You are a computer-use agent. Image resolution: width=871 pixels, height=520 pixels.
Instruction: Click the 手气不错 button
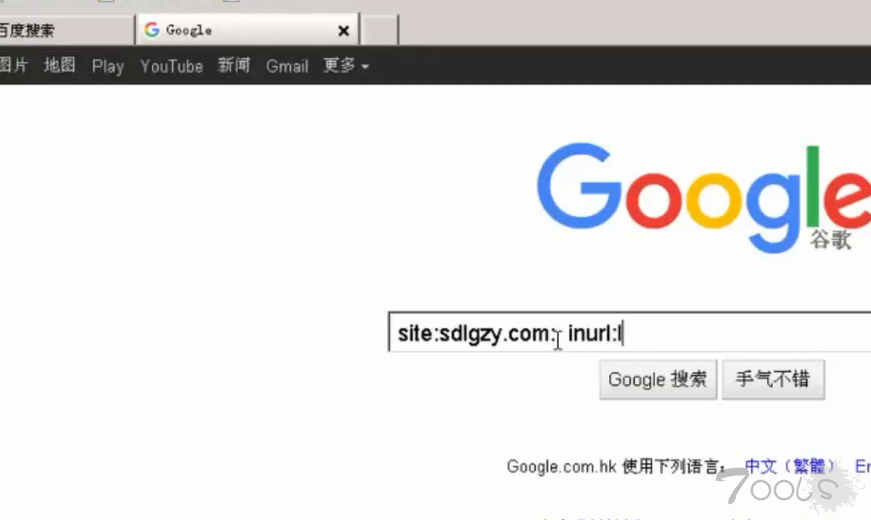(773, 379)
